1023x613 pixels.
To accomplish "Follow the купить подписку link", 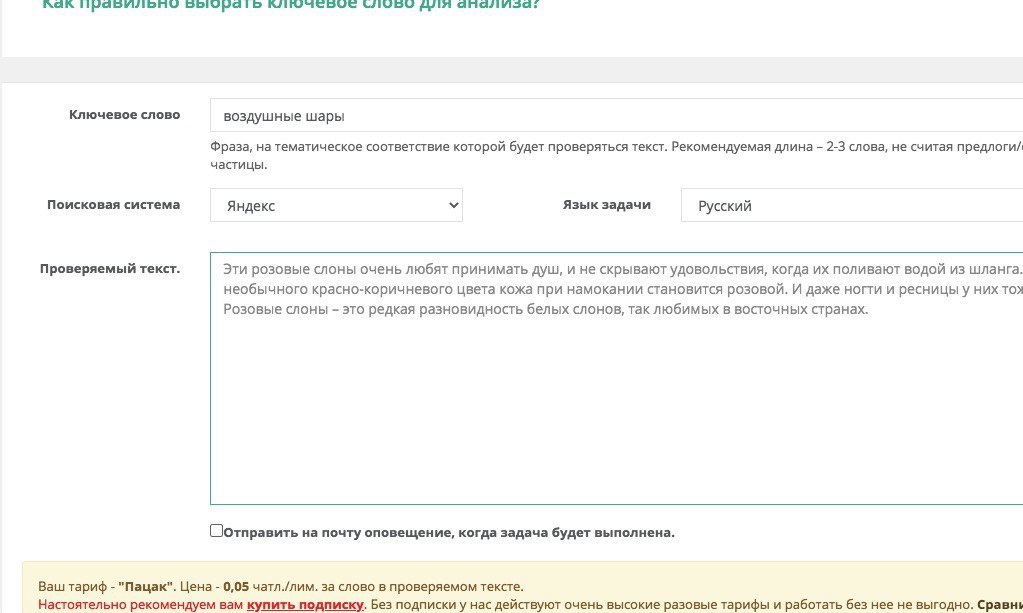I will tap(305, 605).
